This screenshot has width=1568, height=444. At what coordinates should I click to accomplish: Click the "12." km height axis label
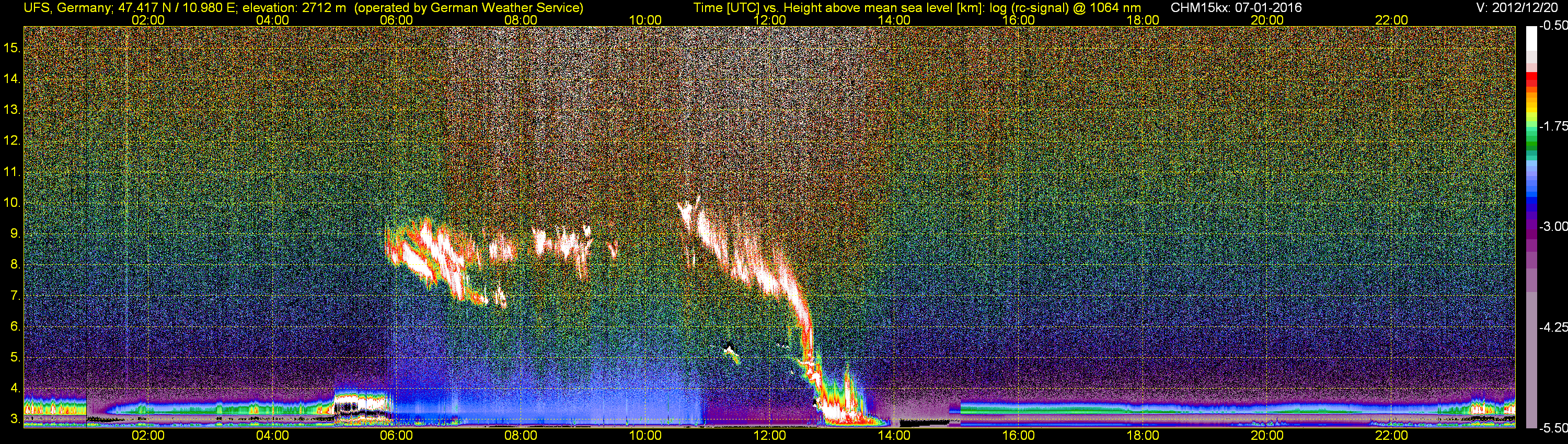pos(12,141)
